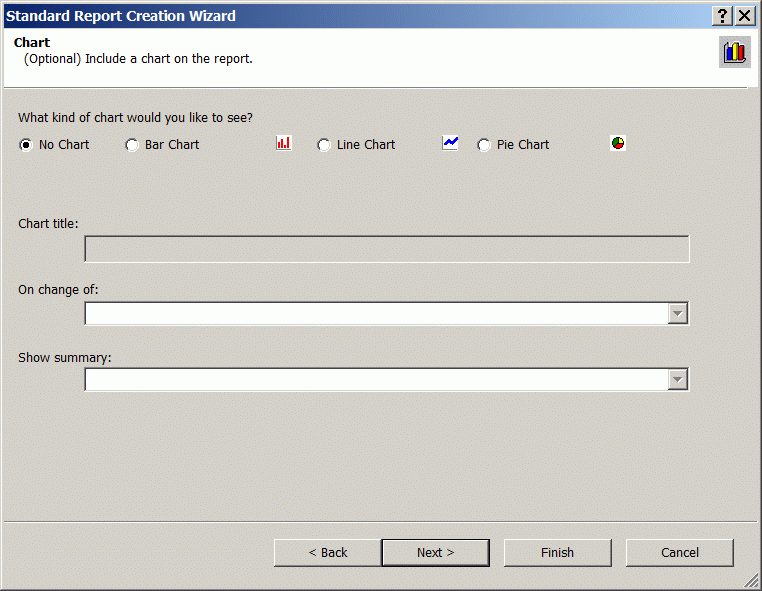
Task: Click the bar chart icon
Action: click(284, 143)
